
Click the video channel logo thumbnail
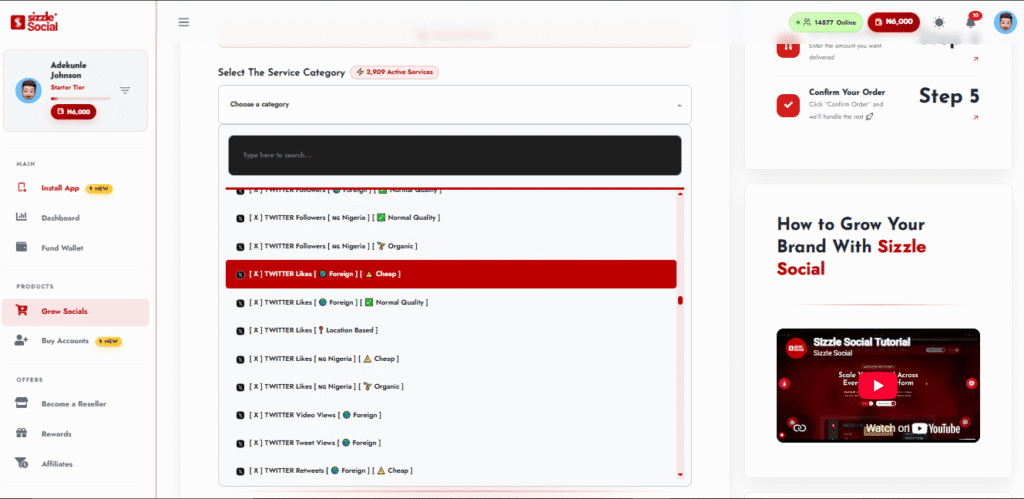[797, 348]
